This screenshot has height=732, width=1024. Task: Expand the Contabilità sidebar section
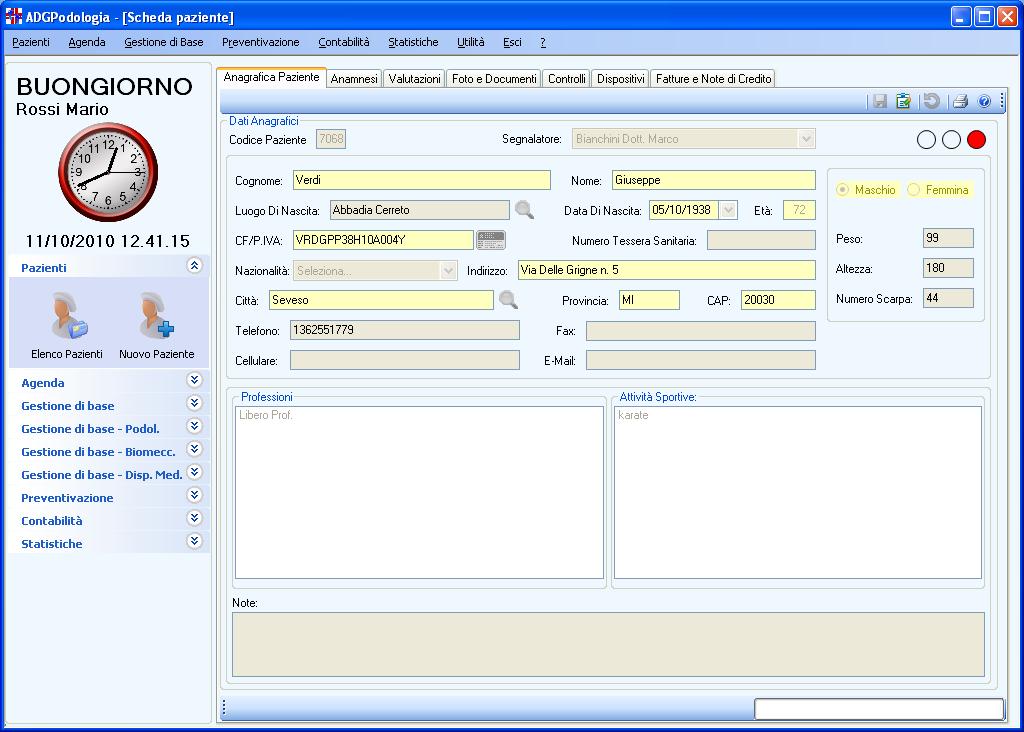194,519
